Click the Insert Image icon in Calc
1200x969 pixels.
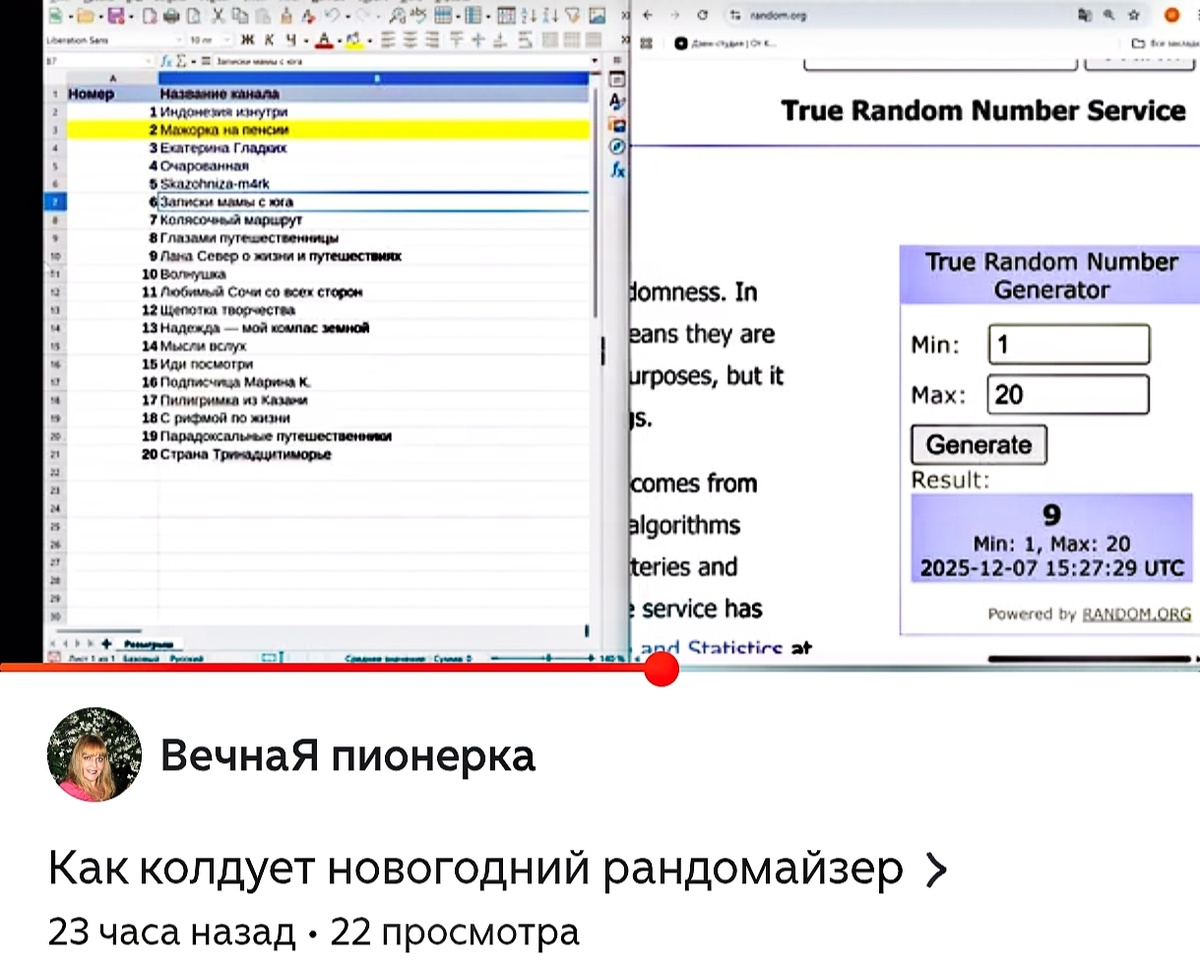[597, 16]
